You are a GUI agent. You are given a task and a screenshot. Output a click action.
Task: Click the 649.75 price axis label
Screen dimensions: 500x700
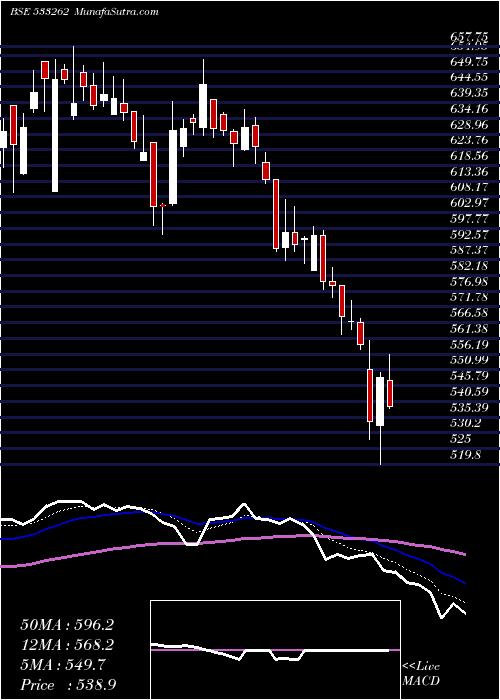[469, 61]
